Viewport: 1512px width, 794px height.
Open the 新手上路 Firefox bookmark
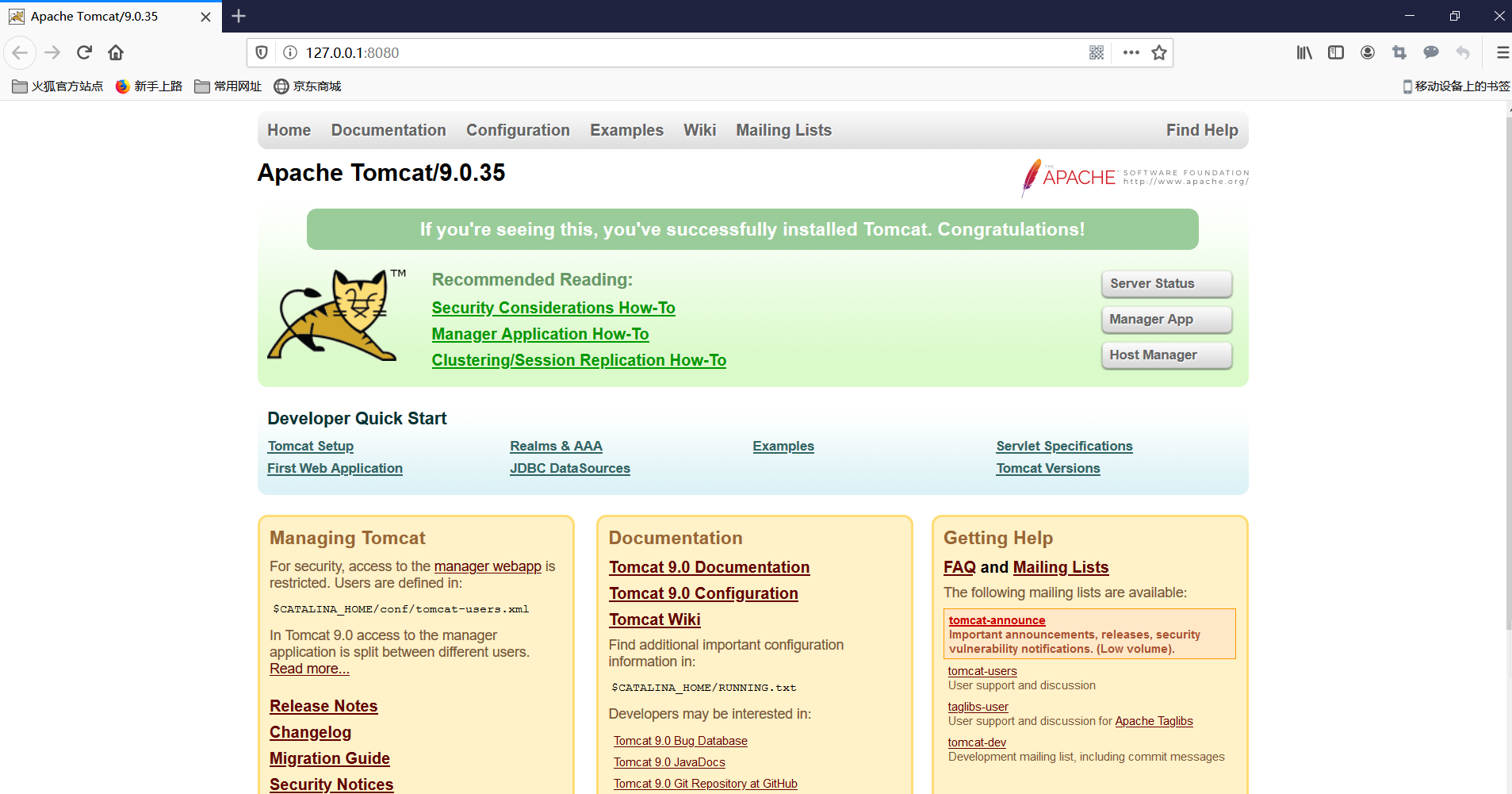149,86
